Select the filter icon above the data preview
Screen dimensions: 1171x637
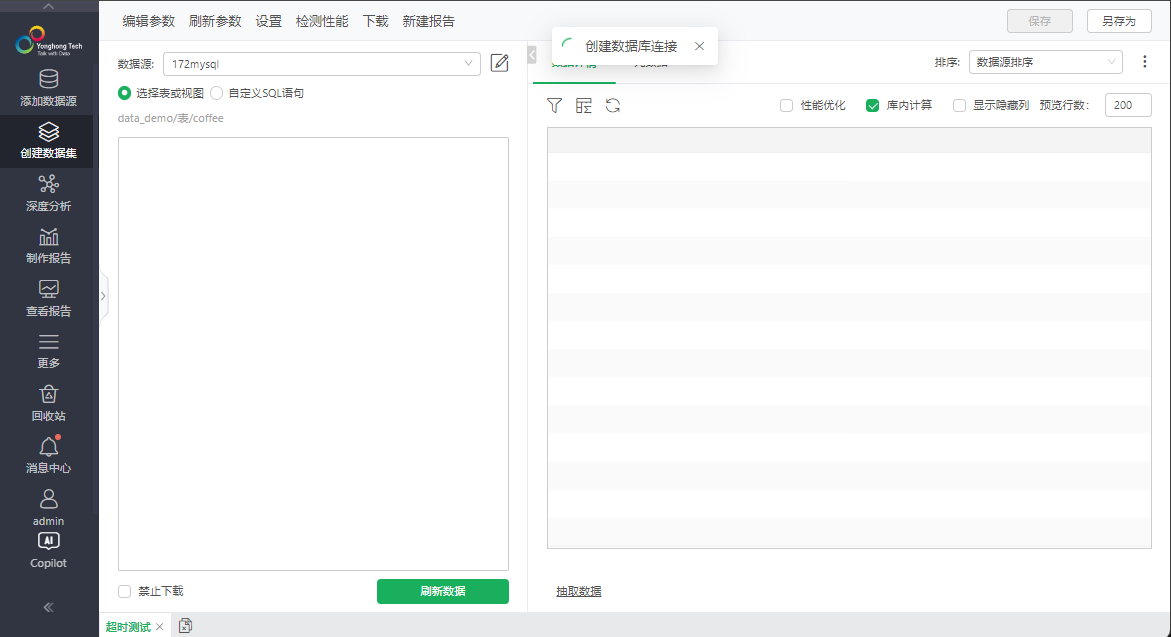coord(554,105)
